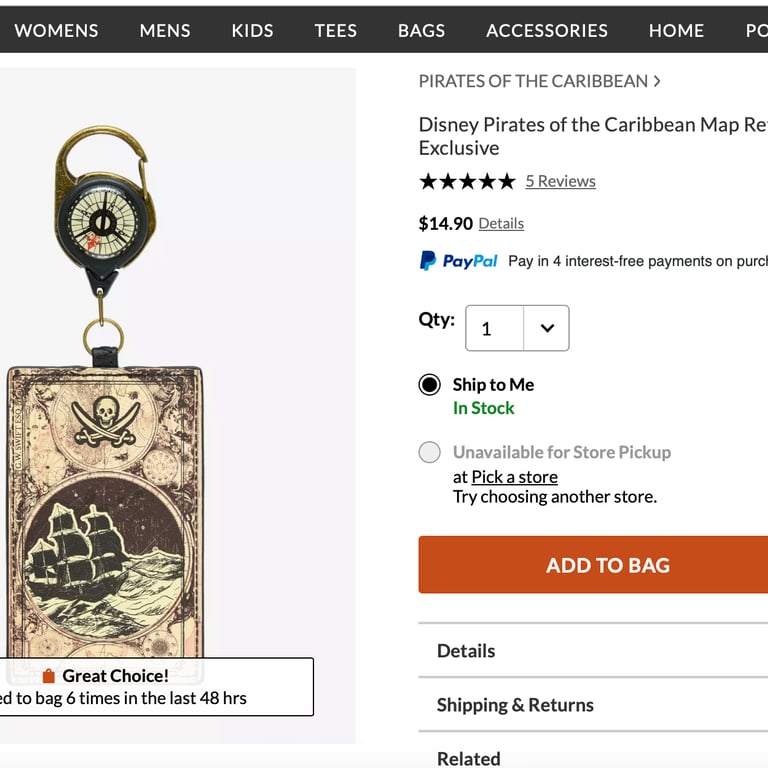Screen dimensions: 768x768
Task: Click the PayPal logo
Action: coord(458,261)
